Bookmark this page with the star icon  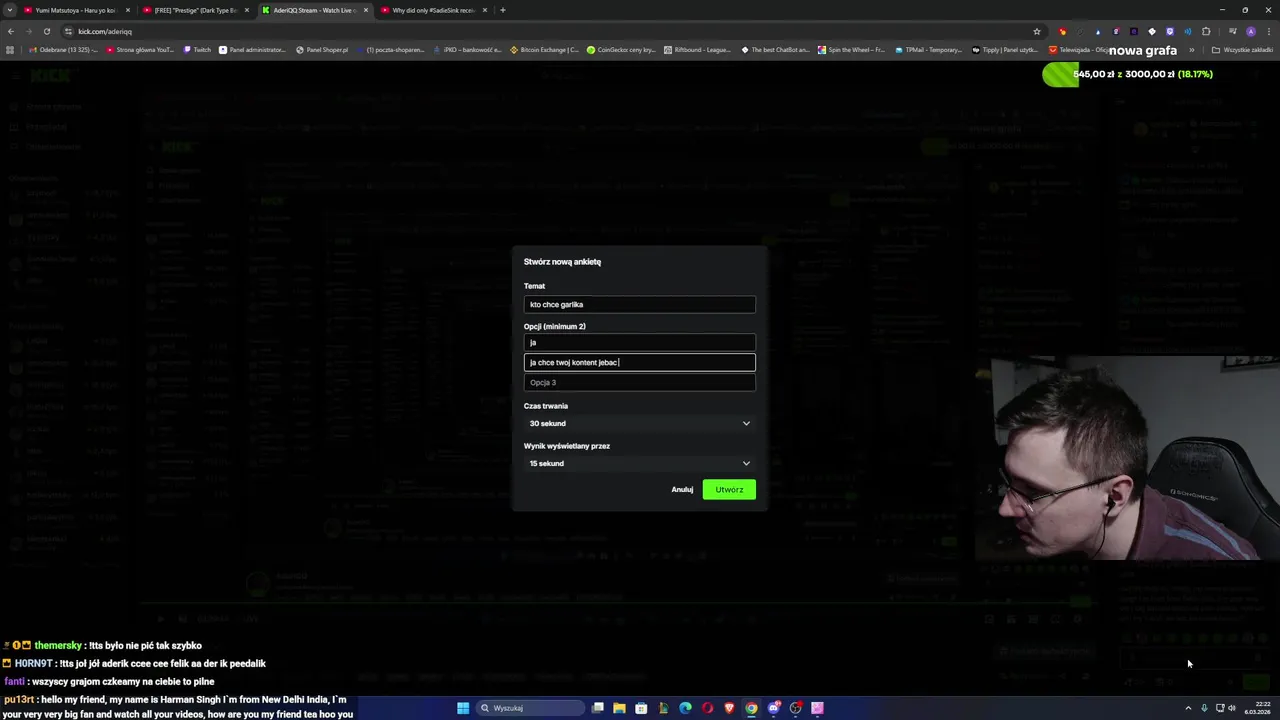(x=1037, y=31)
